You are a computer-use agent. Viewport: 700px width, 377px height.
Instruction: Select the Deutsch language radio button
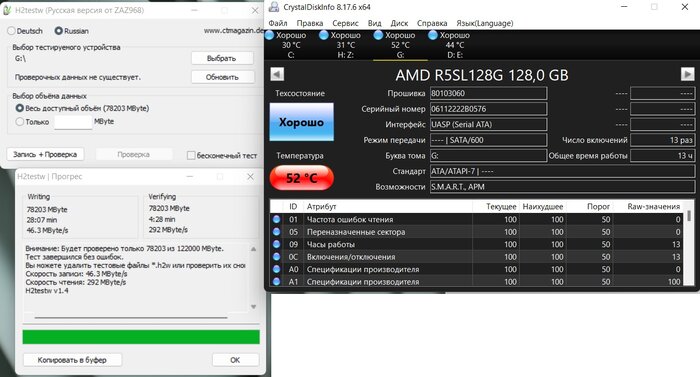pyautogui.click(x=11, y=31)
